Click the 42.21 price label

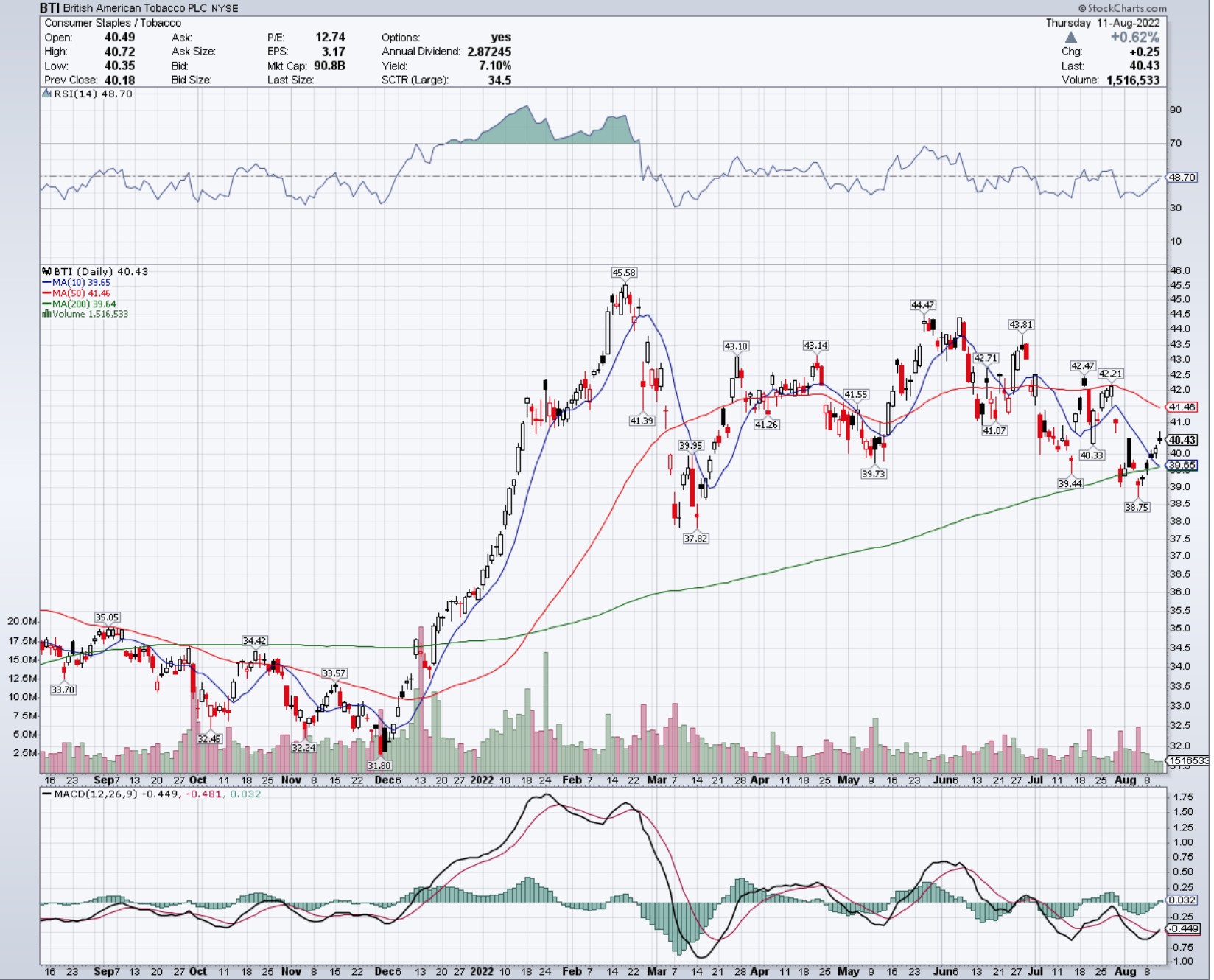(1110, 374)
